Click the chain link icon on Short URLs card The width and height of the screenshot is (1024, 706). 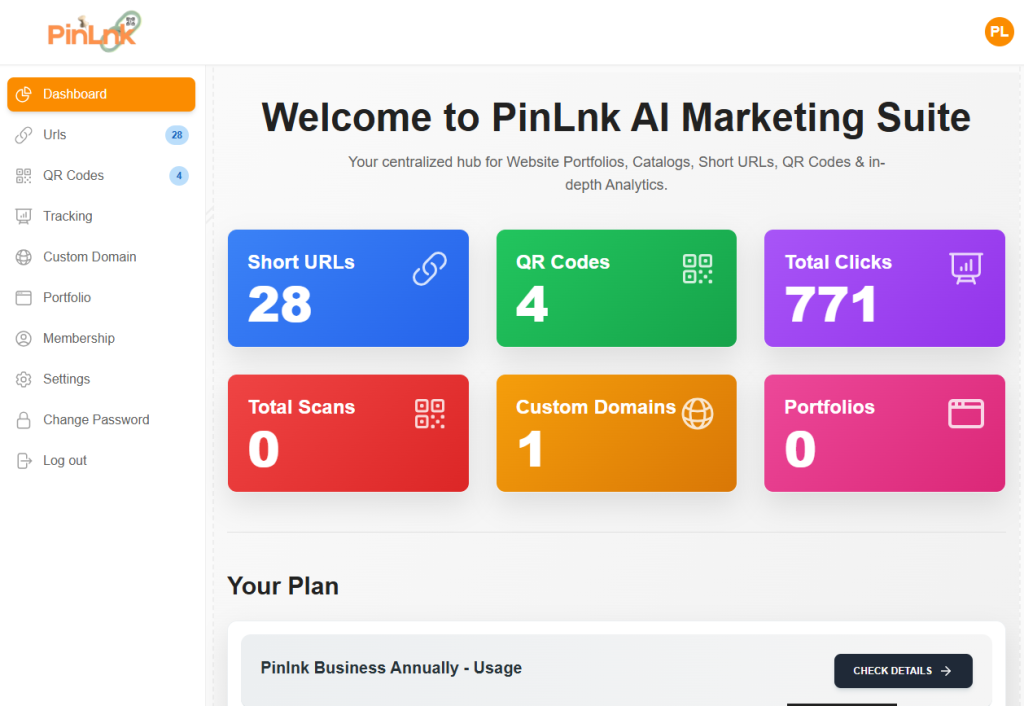tap(430, 268)
